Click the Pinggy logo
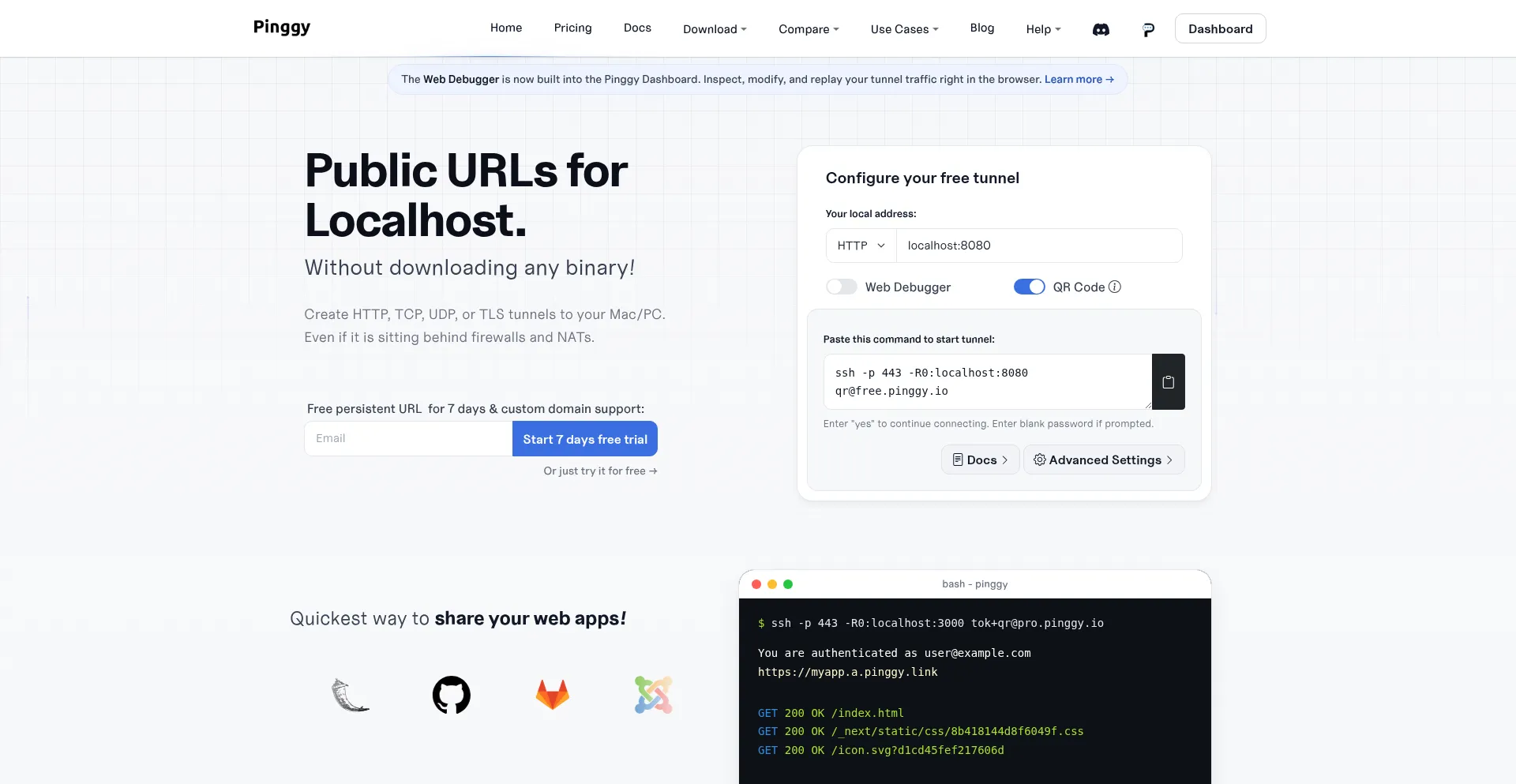 coord(282,28)
